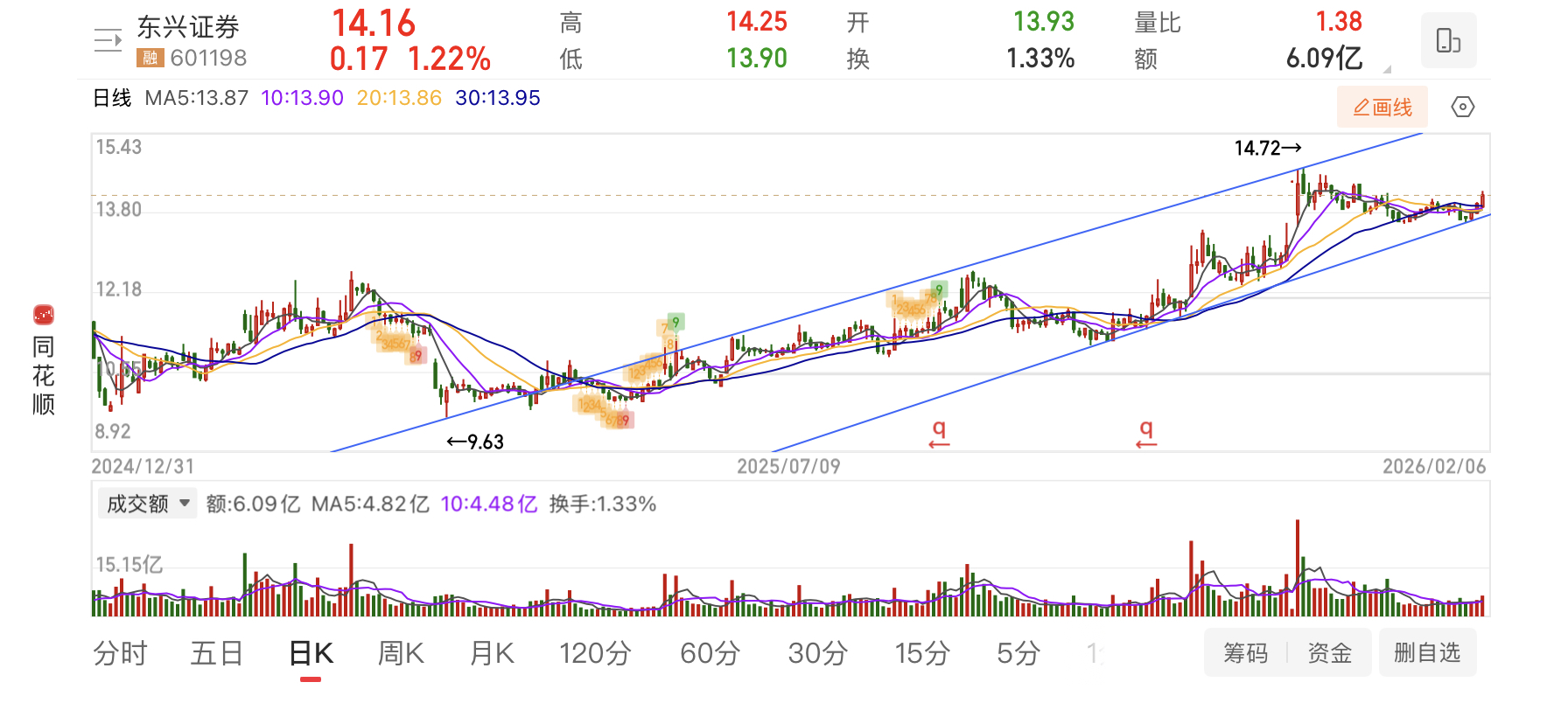Select the 日K tab
1568x724 pixels.
point(311,653)
